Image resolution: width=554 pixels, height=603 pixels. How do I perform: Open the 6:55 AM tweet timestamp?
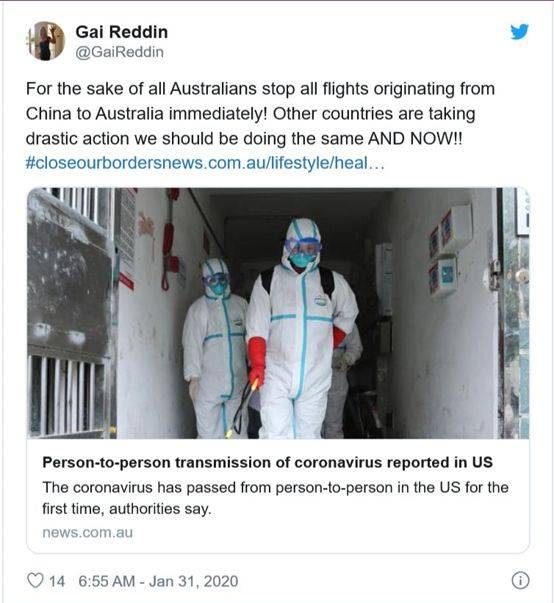(x=106, y=581)
